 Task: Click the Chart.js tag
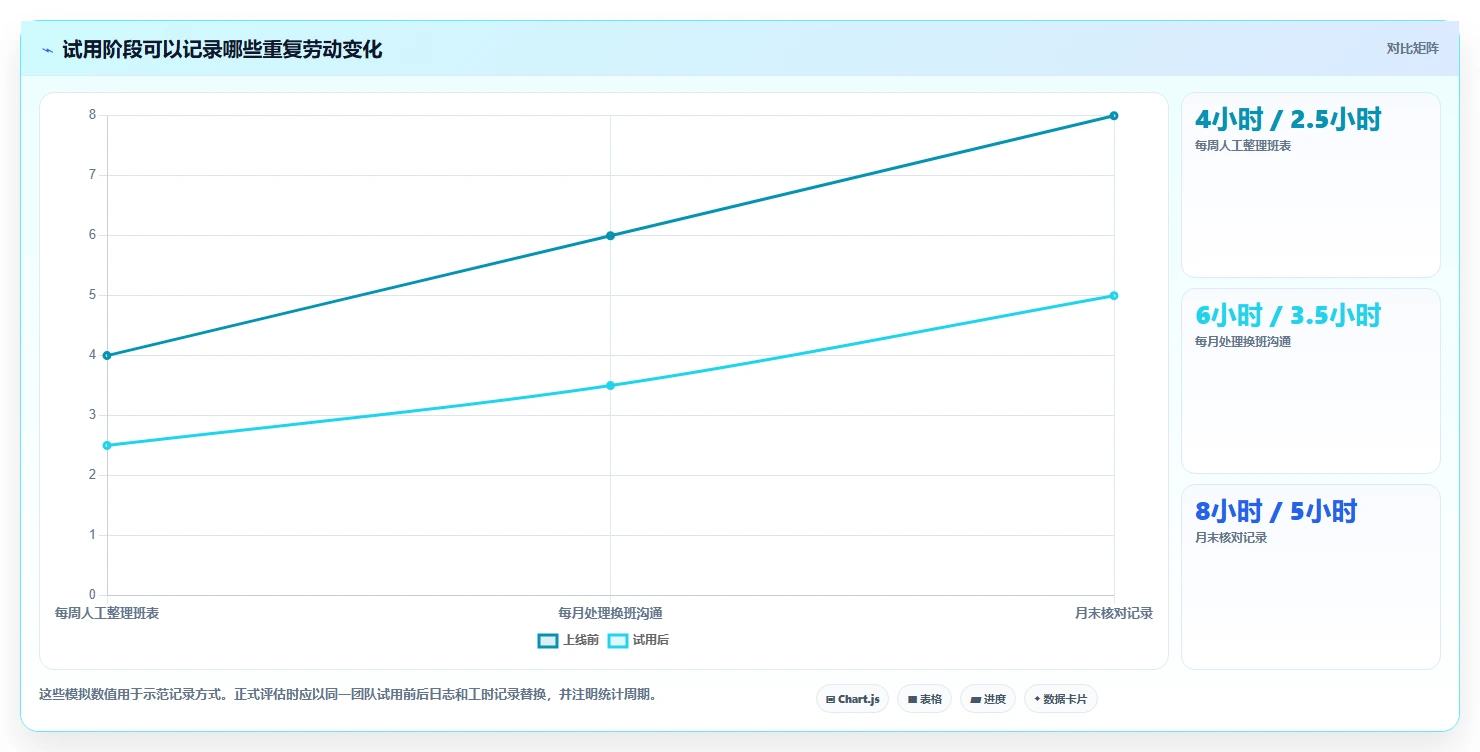[852, 699]
